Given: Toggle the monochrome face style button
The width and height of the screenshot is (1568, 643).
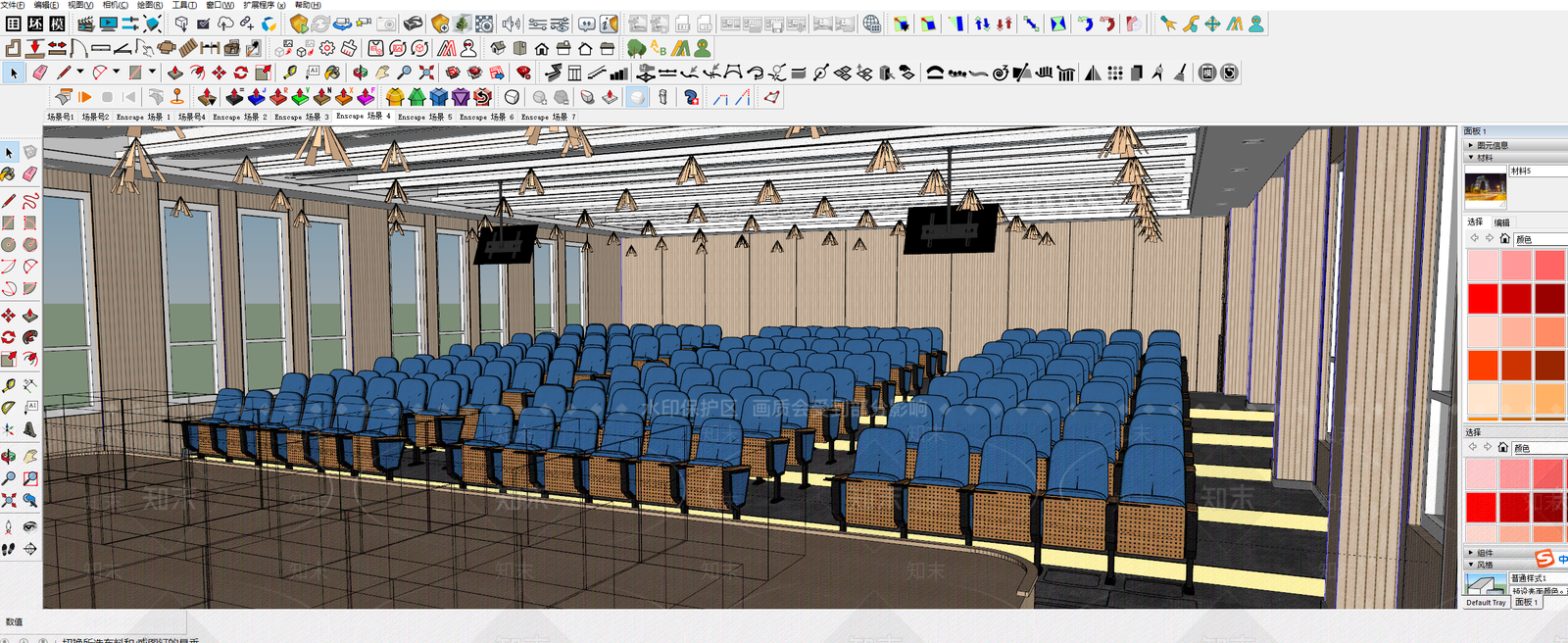Looking at the screenshot, I should pyautogui.click(x=637, y=97).
